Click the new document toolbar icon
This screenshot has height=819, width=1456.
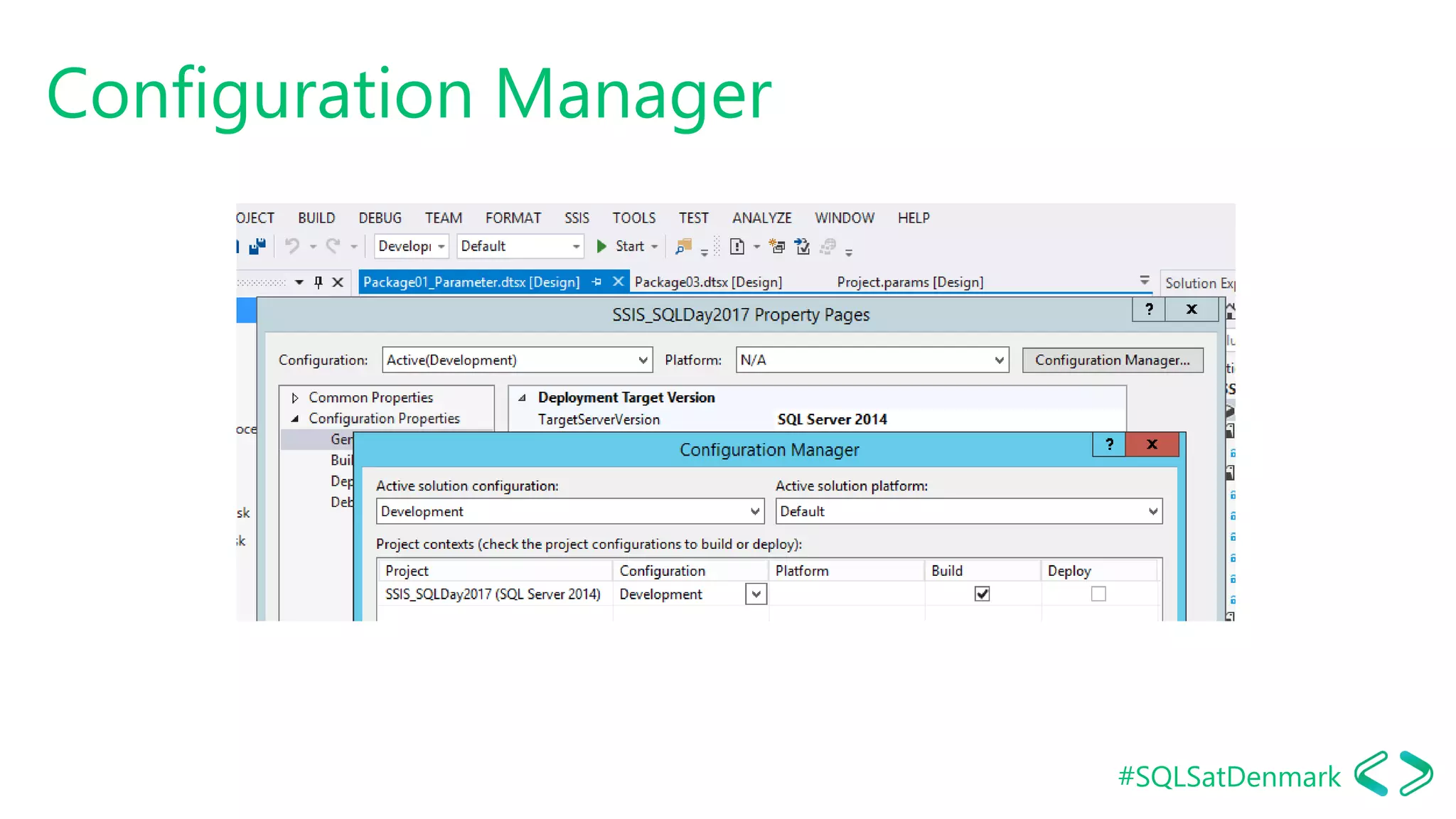pos(737,246)
